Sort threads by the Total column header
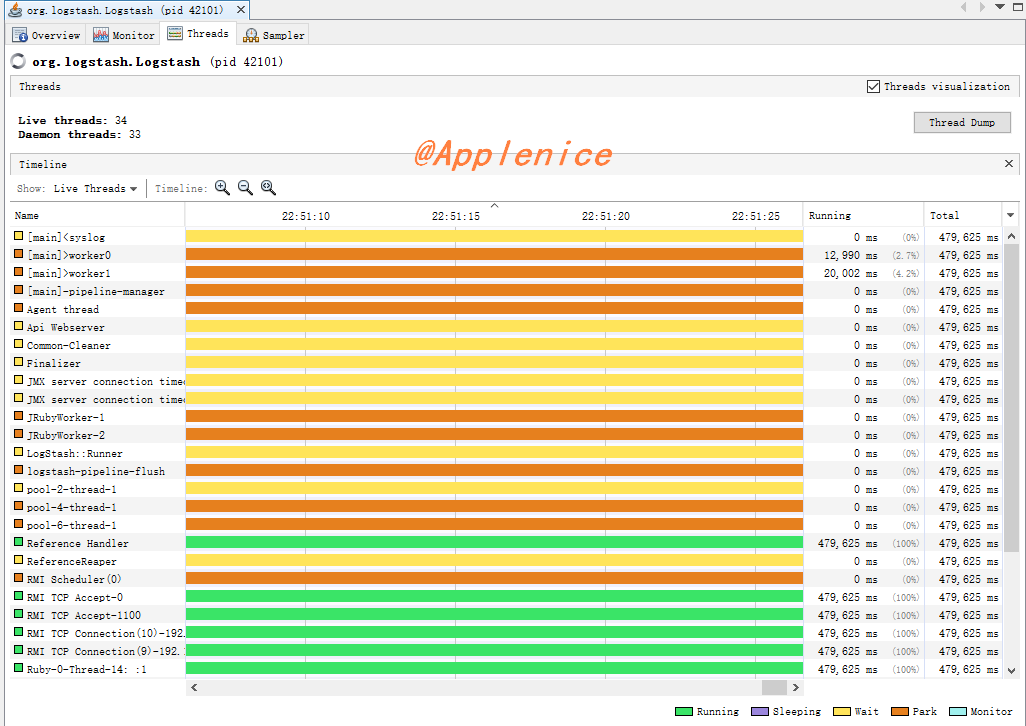 [x=963, y=215]
